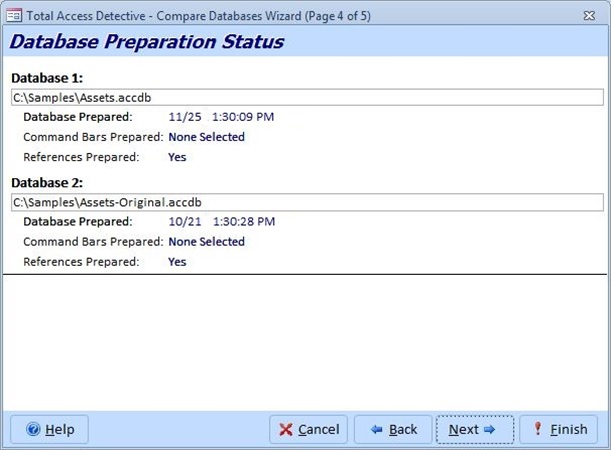
Task: Click the Database 2: heading
Action: (x=47, y=183)
